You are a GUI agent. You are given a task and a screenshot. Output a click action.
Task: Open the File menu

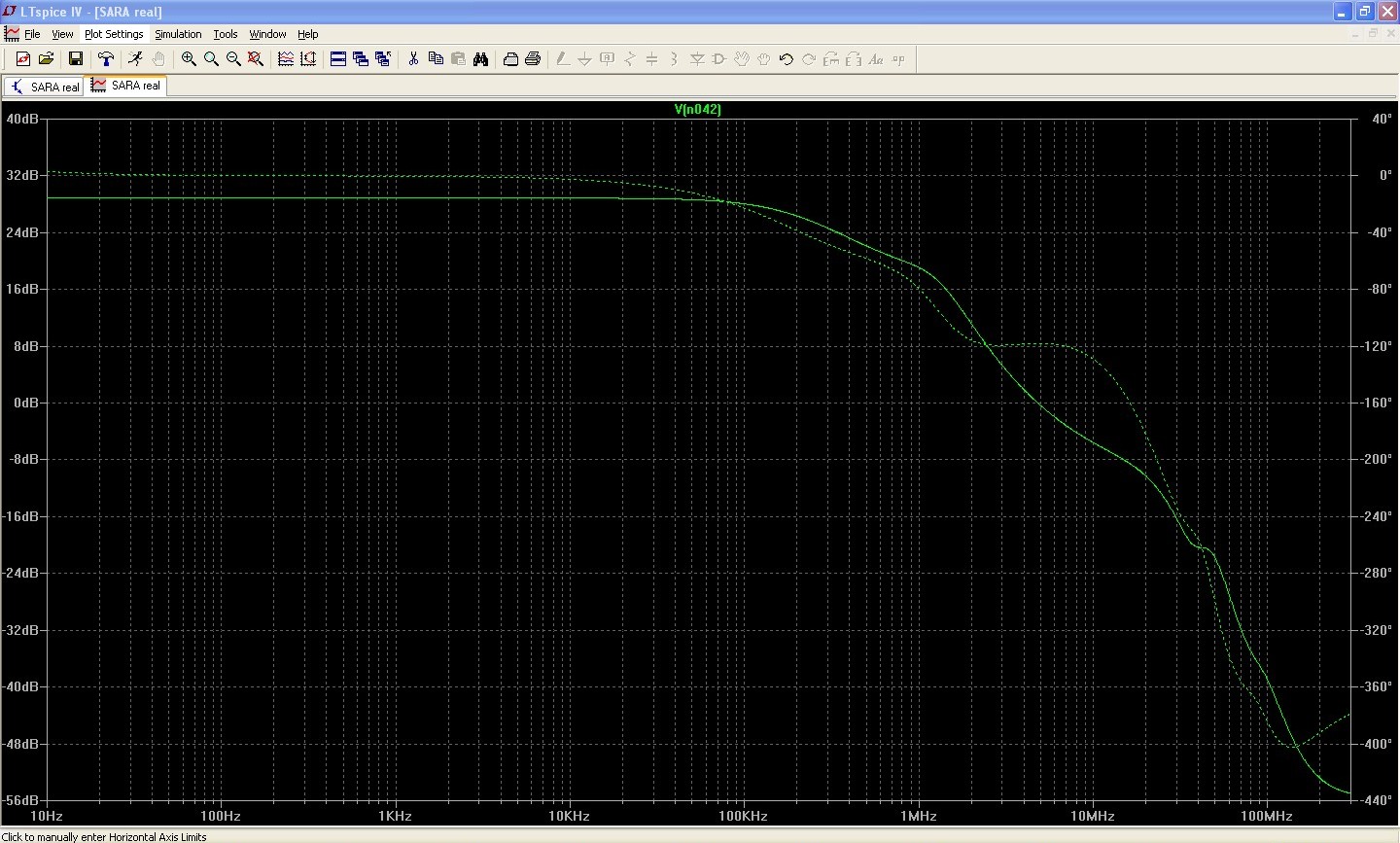pyautogui.click(x=32, y=34)
